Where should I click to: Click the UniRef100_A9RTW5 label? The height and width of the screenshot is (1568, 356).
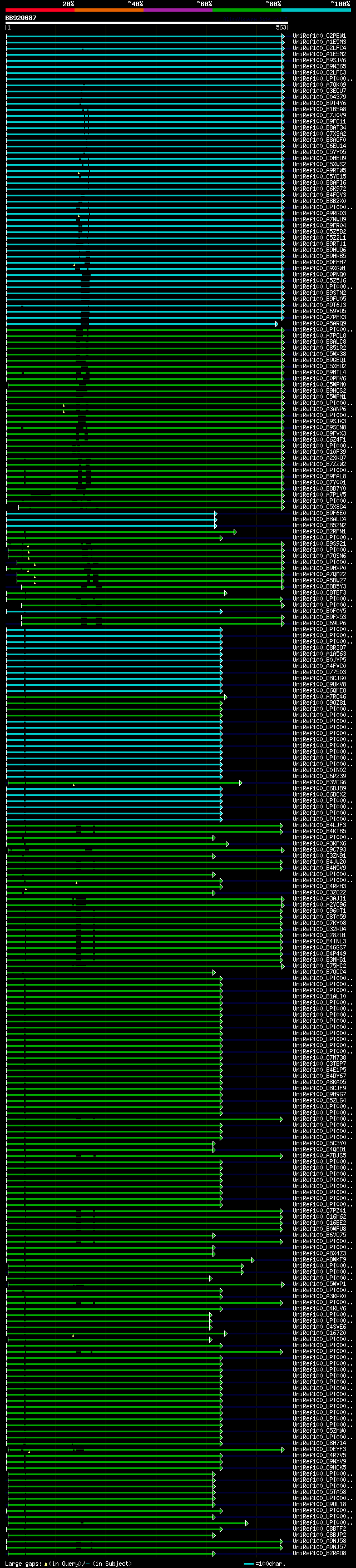[319, 170]
